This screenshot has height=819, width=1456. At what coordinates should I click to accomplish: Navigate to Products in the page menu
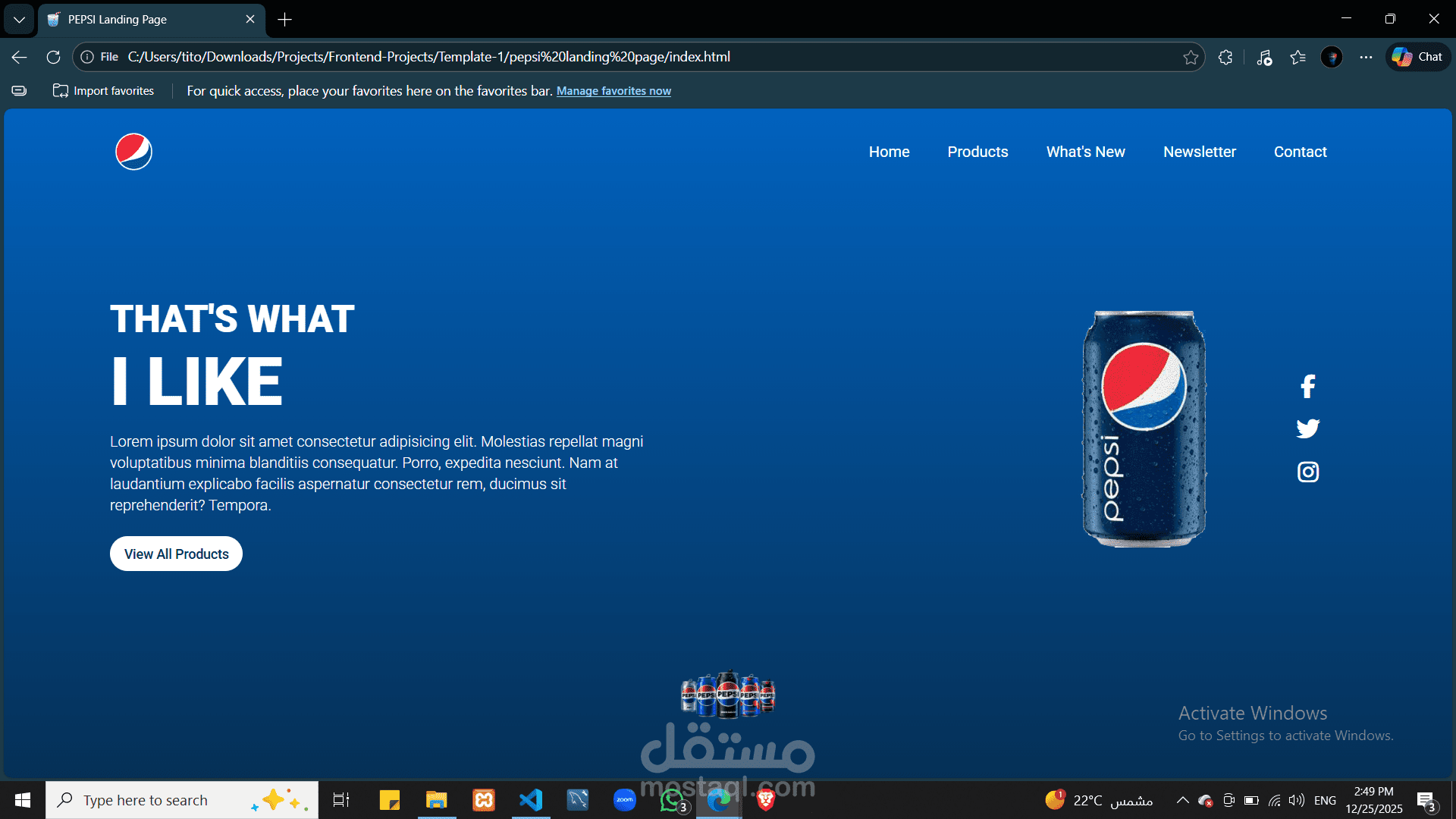coord(977,152)
